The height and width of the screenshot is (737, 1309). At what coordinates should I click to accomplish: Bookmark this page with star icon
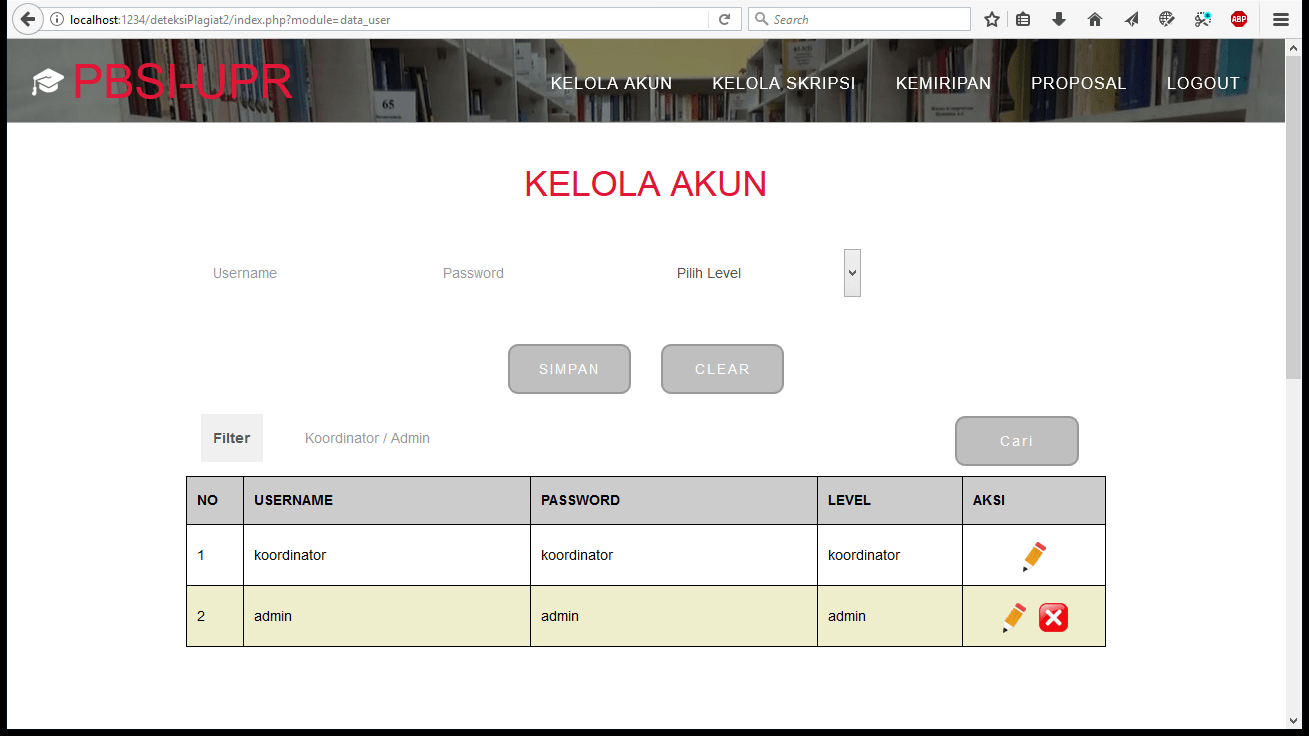click(992, 19)
